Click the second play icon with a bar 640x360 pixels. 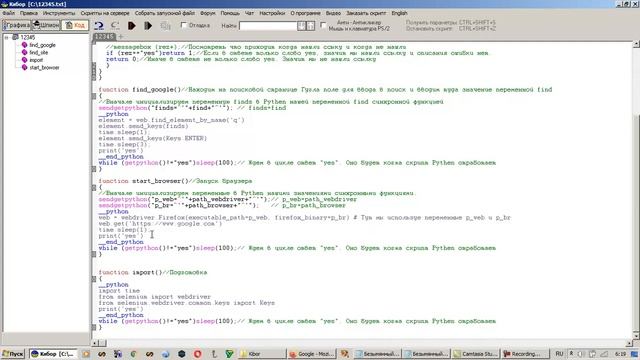click(148, 26)
